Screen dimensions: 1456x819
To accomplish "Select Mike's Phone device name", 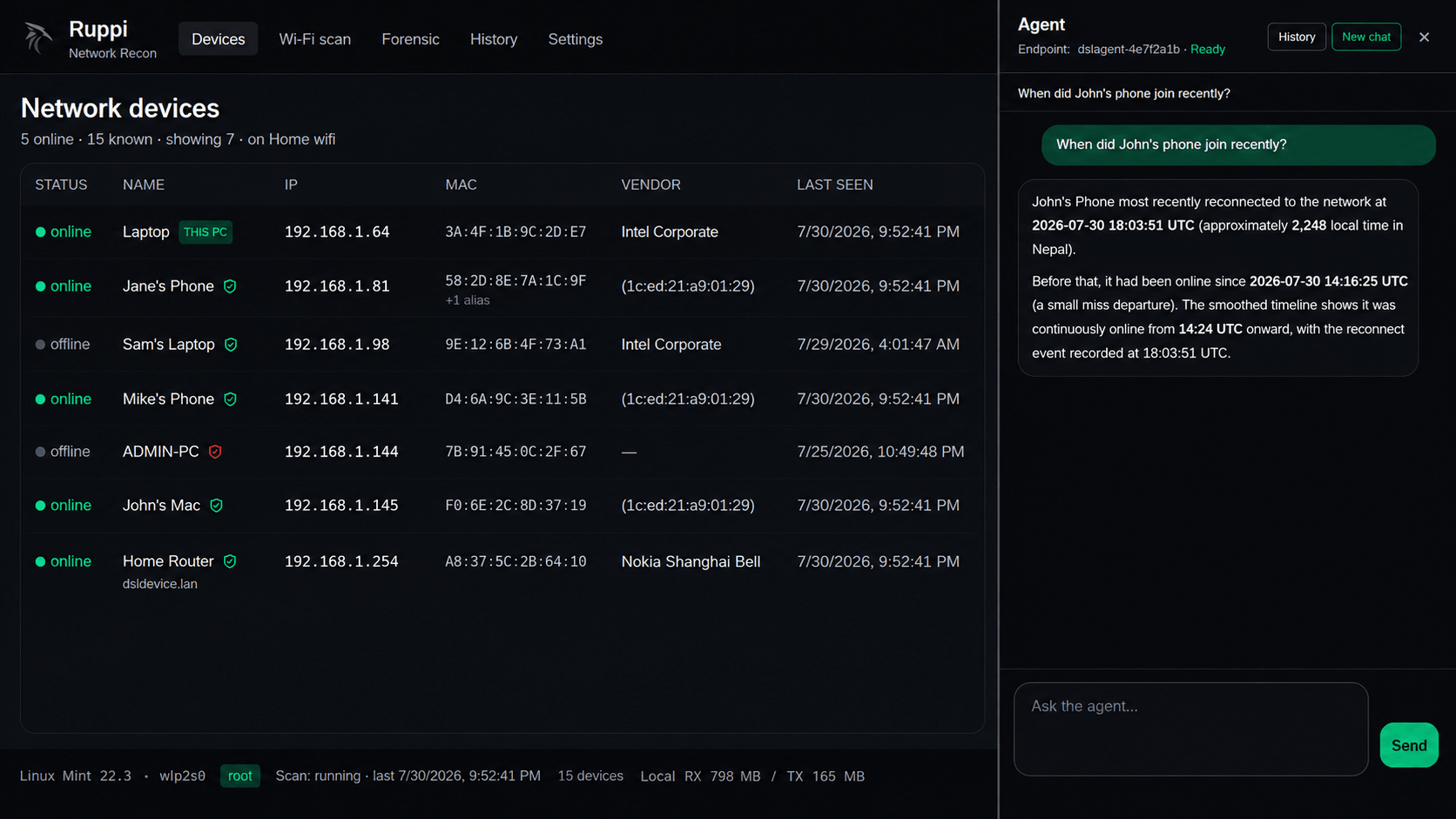I will point(168,399).
